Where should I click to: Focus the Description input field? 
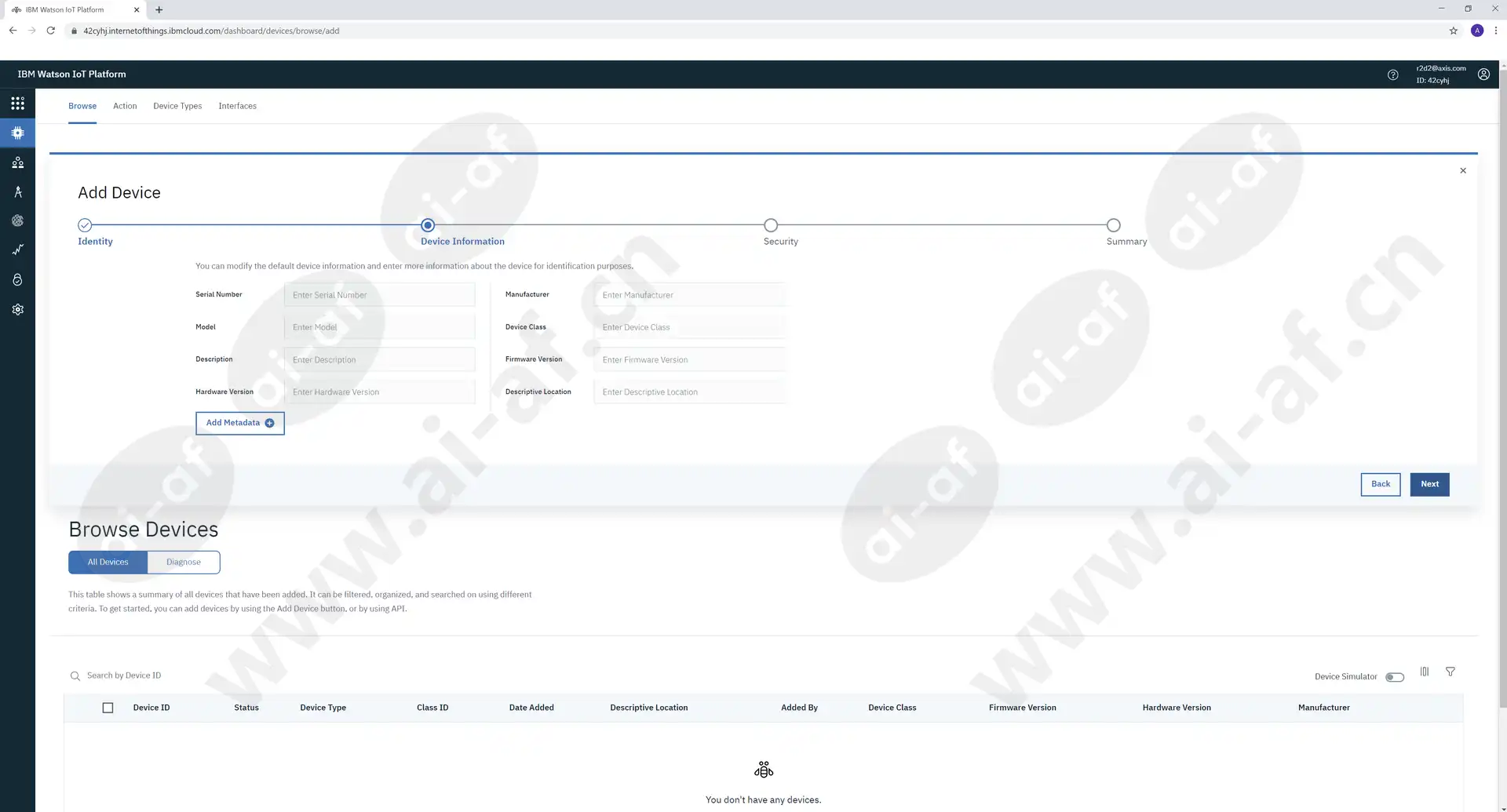tap(379, 359)
